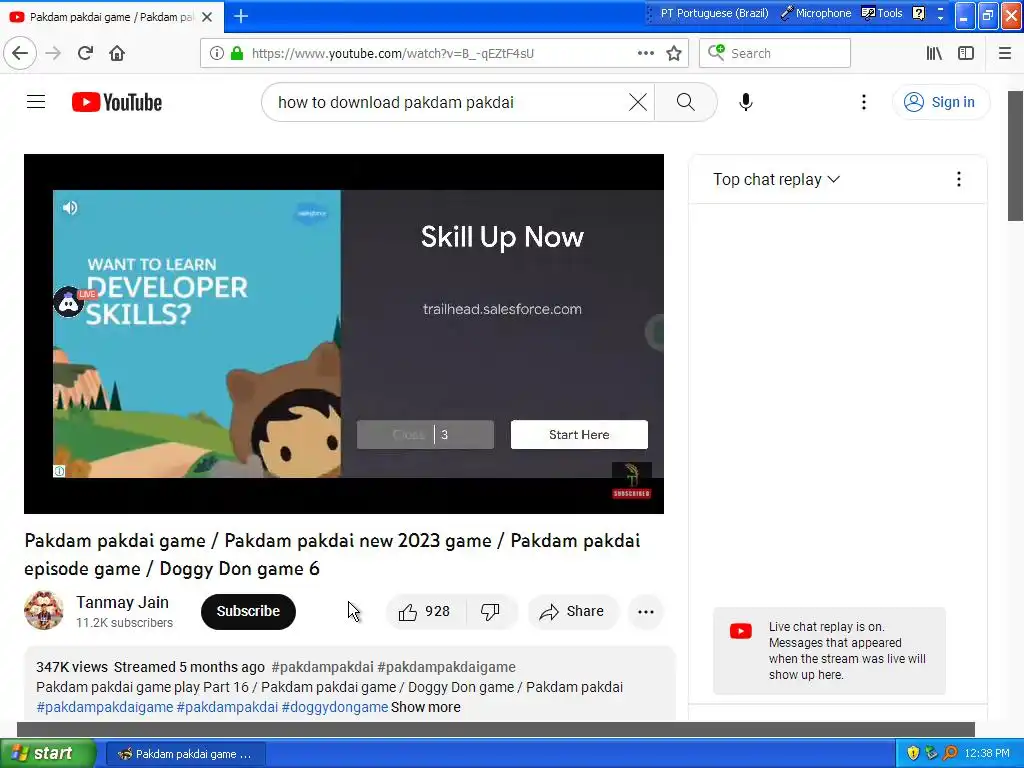
Task: Clear the YouTube search query
Action: tap(637, 102)
